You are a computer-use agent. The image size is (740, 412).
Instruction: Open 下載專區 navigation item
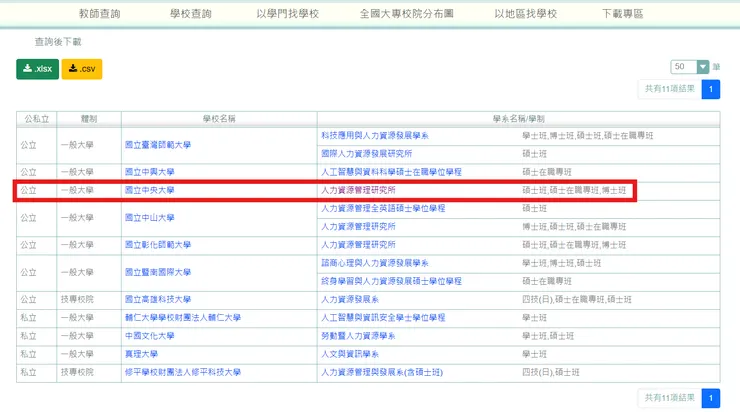[622, 14]
